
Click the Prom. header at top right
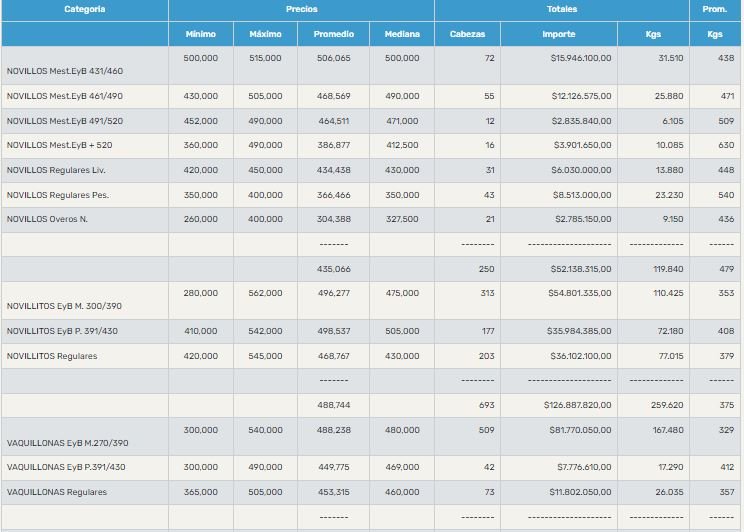click(x=715, y=10)
